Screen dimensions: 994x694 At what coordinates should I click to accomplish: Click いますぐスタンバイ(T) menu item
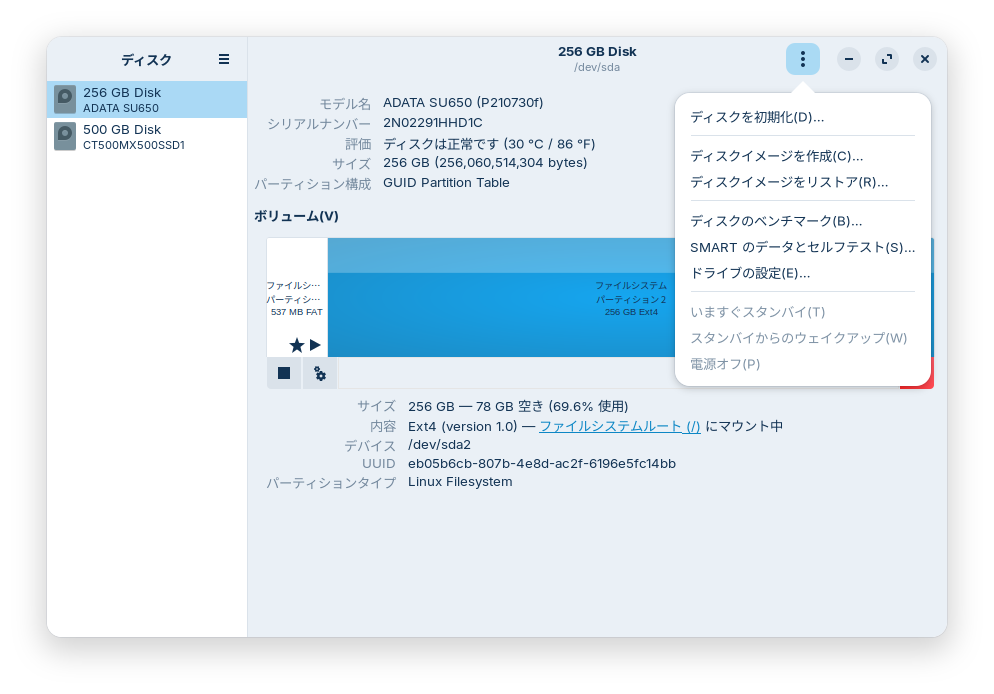click(x=757, y=312)
